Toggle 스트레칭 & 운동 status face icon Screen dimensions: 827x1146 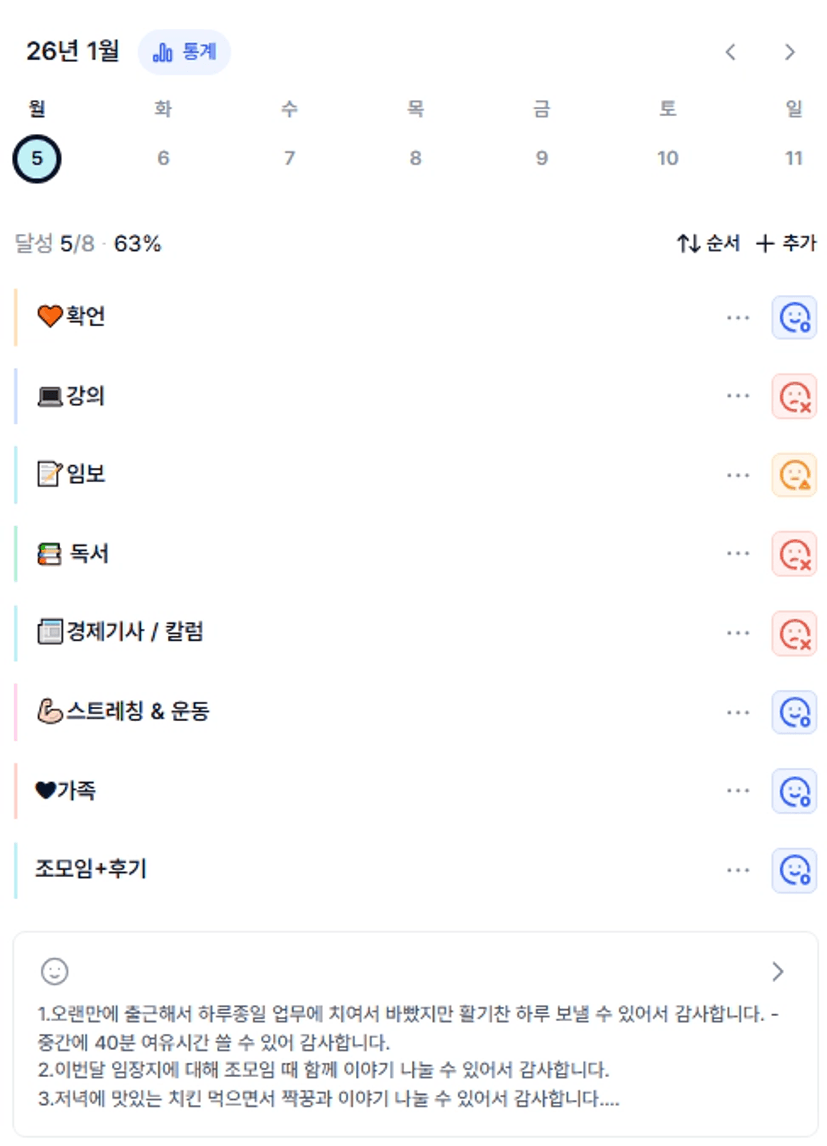tap(794, 712)
